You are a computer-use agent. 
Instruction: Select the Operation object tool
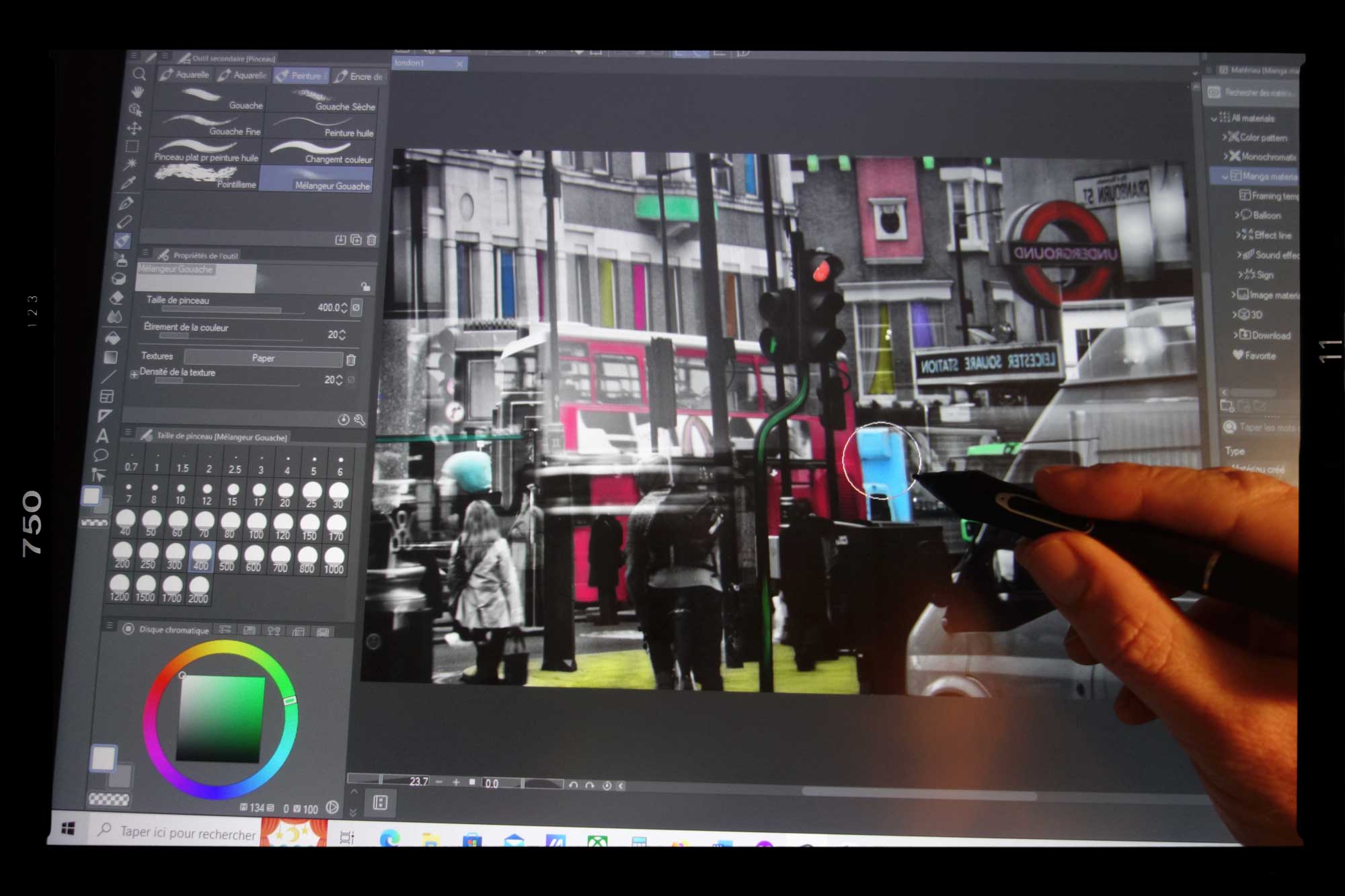pos(135,110)
